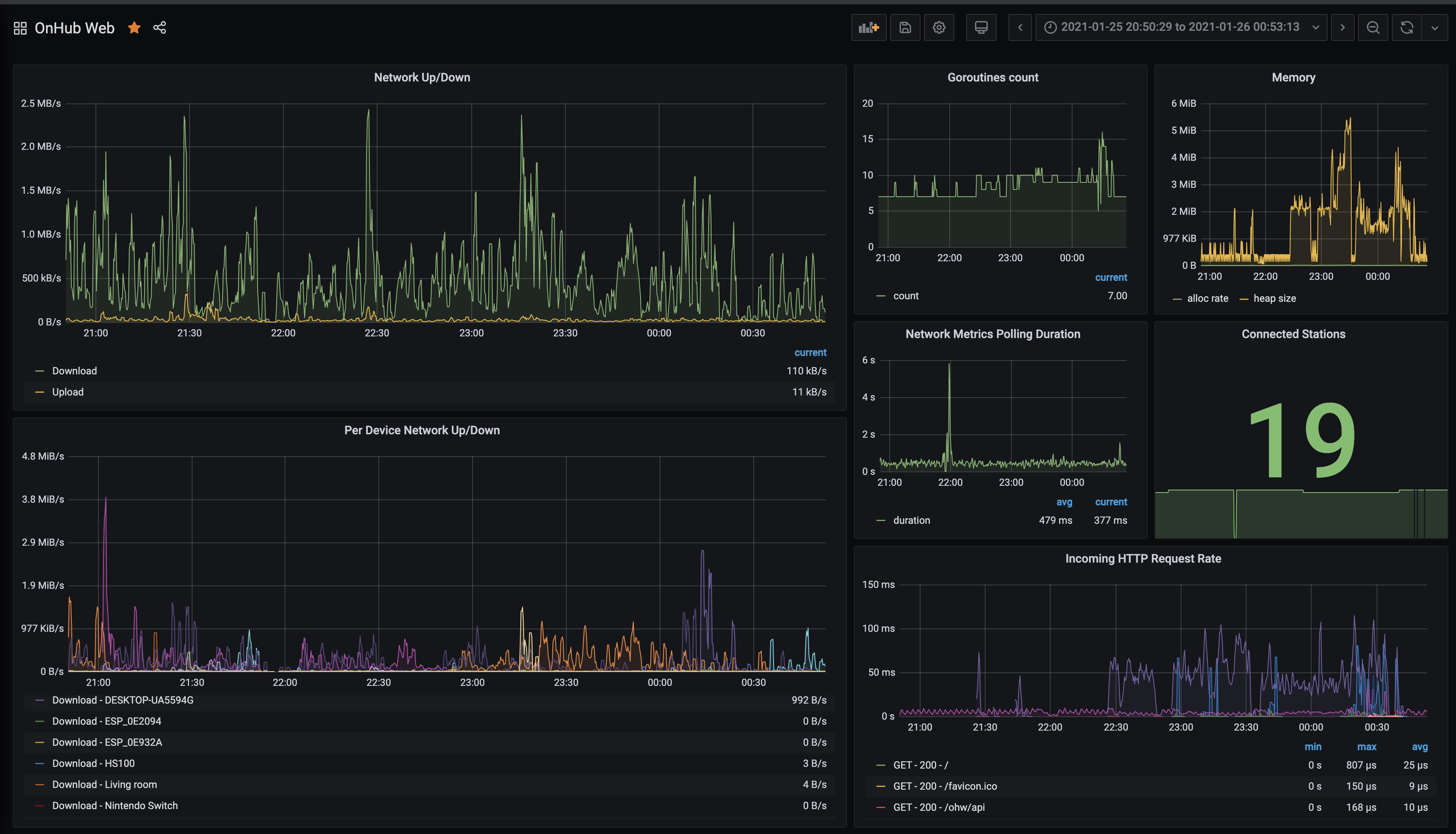This screenshot has height=834, width=1456.
Task: Refresh the dashboard
Action: click(1407, 27)
